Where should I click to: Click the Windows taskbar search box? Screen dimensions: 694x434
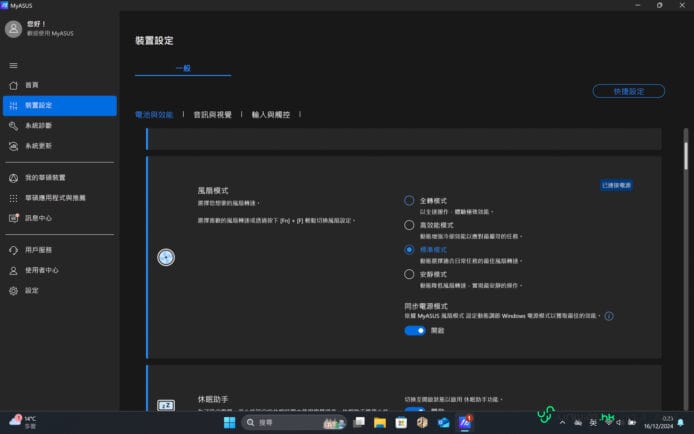coord(285,423)
